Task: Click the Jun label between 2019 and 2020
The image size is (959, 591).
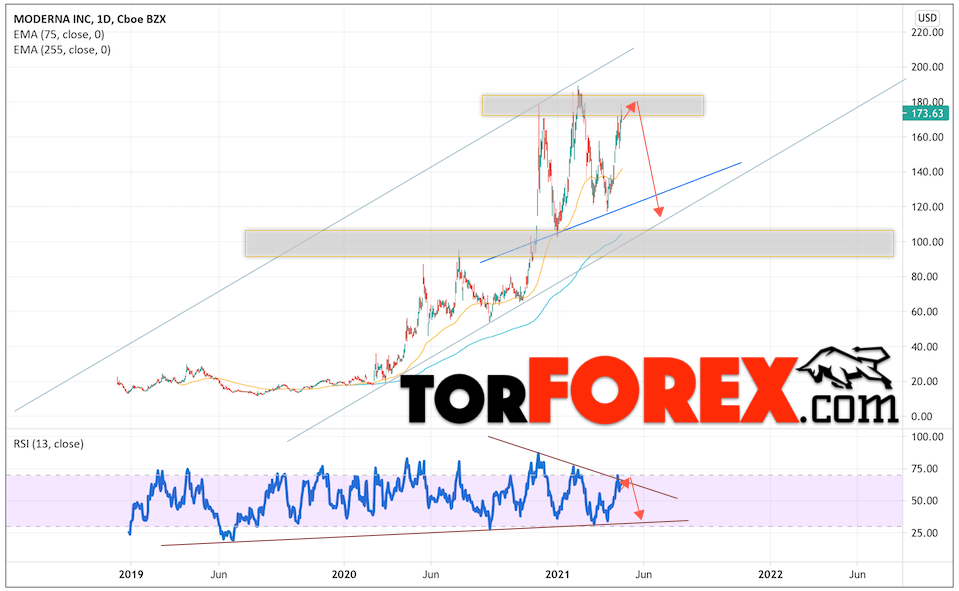Action: 219,574
